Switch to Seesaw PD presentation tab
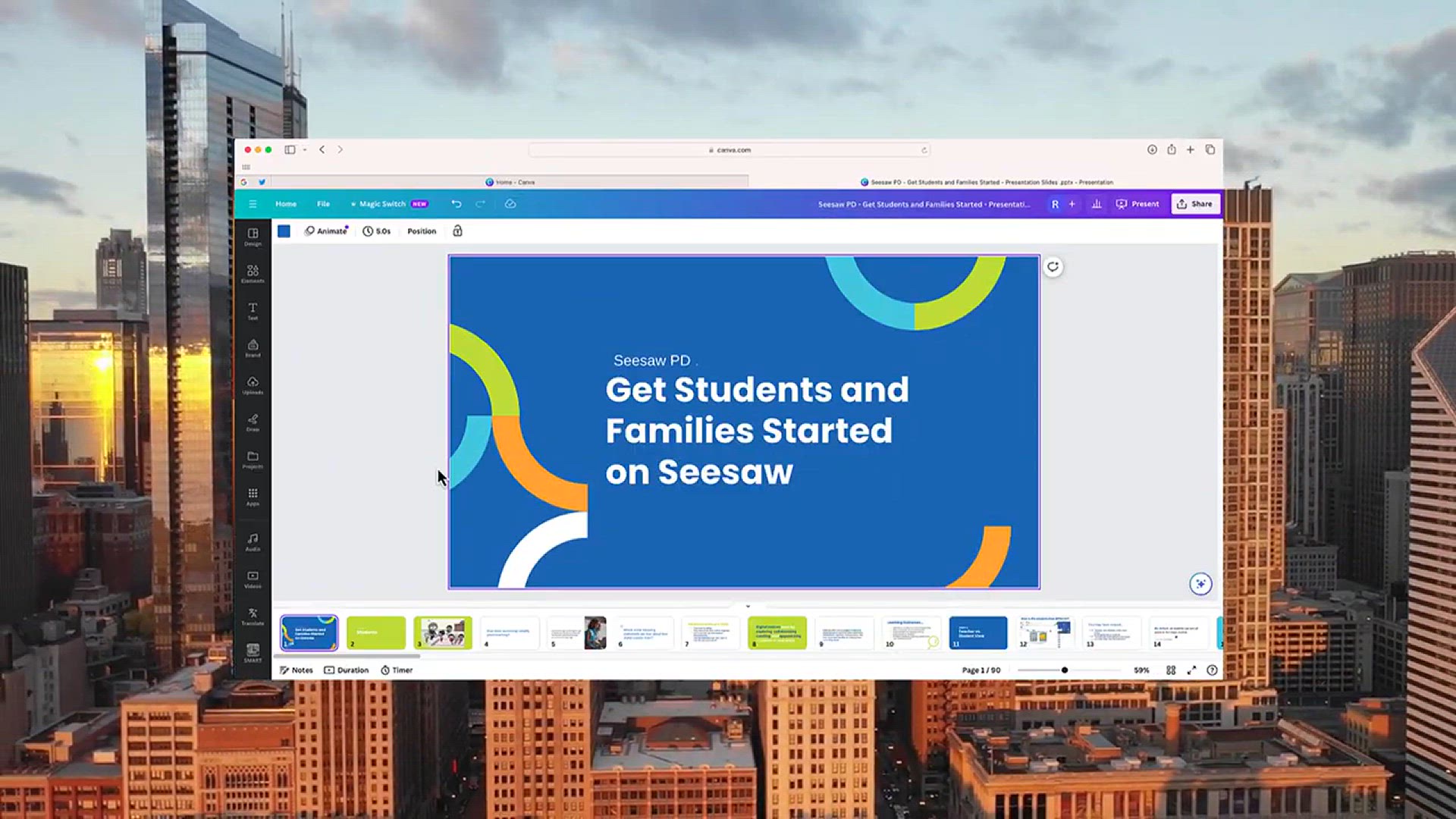Viewport: 1456px width, 819px height. [986, 182]
